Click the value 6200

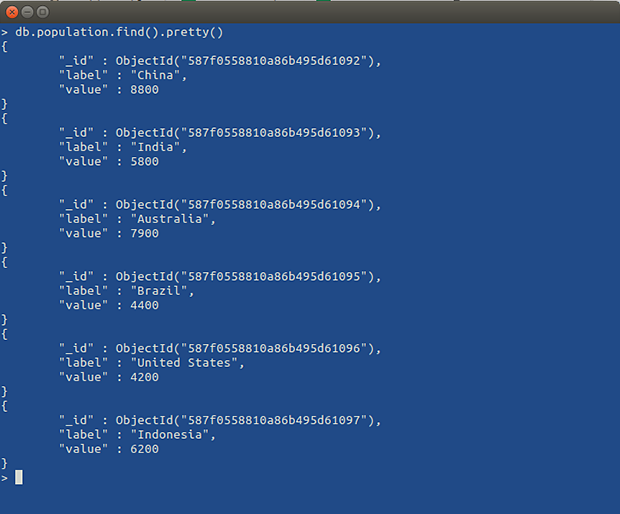click(144, 450)
